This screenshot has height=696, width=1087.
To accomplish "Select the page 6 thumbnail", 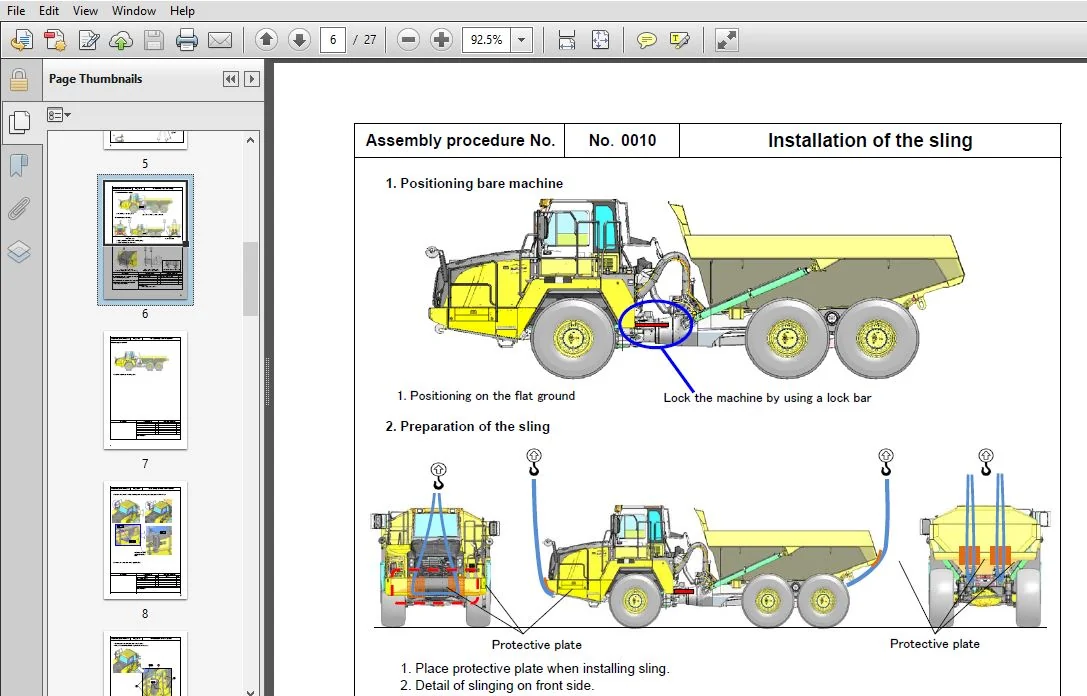I will pos(145,239).
